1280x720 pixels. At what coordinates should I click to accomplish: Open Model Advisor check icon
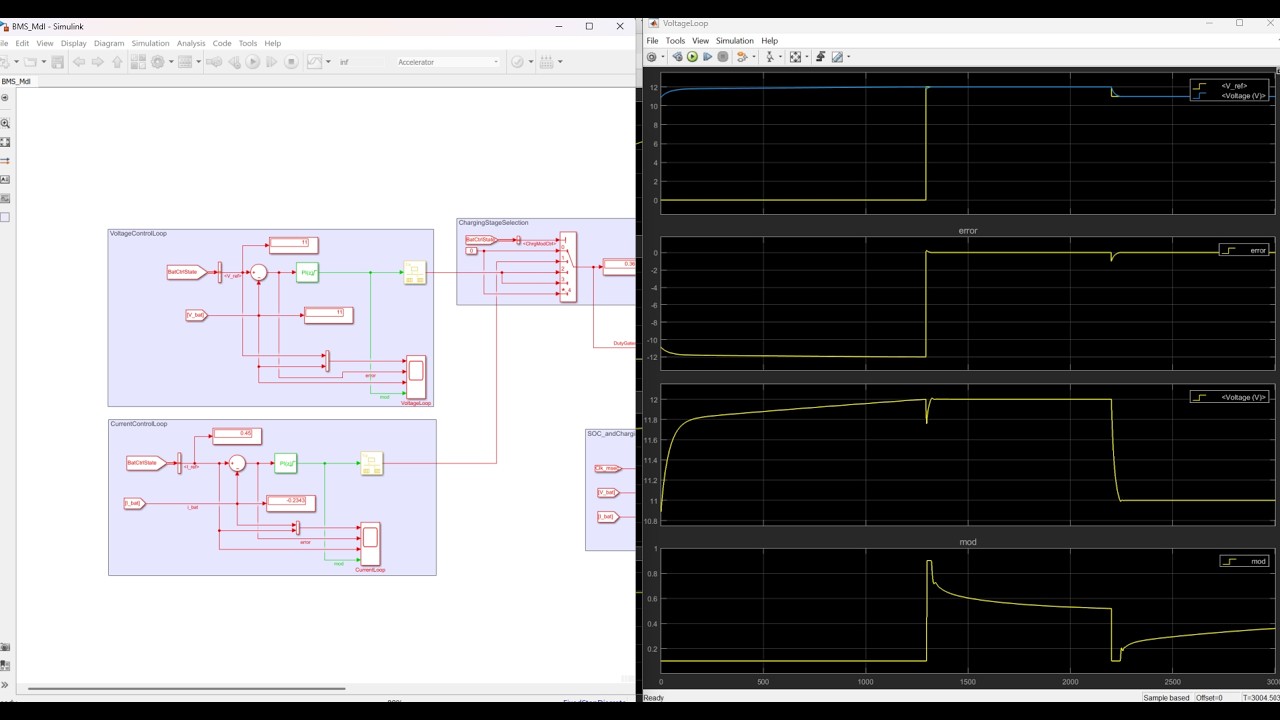pyautogui.click(x=517, y=62)
